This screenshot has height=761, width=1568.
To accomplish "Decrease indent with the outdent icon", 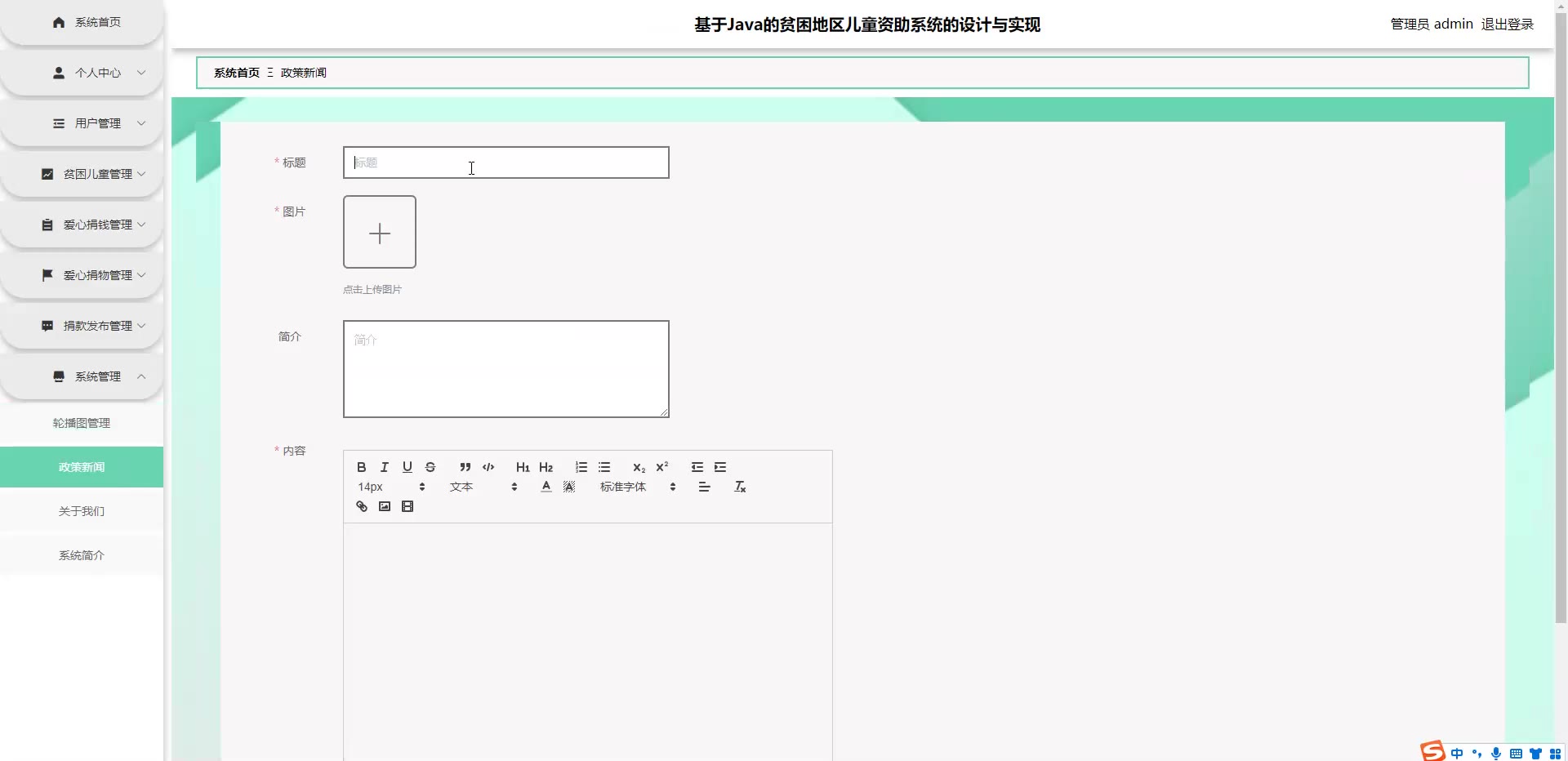I will pyautogui.click(x=697, y=467).
